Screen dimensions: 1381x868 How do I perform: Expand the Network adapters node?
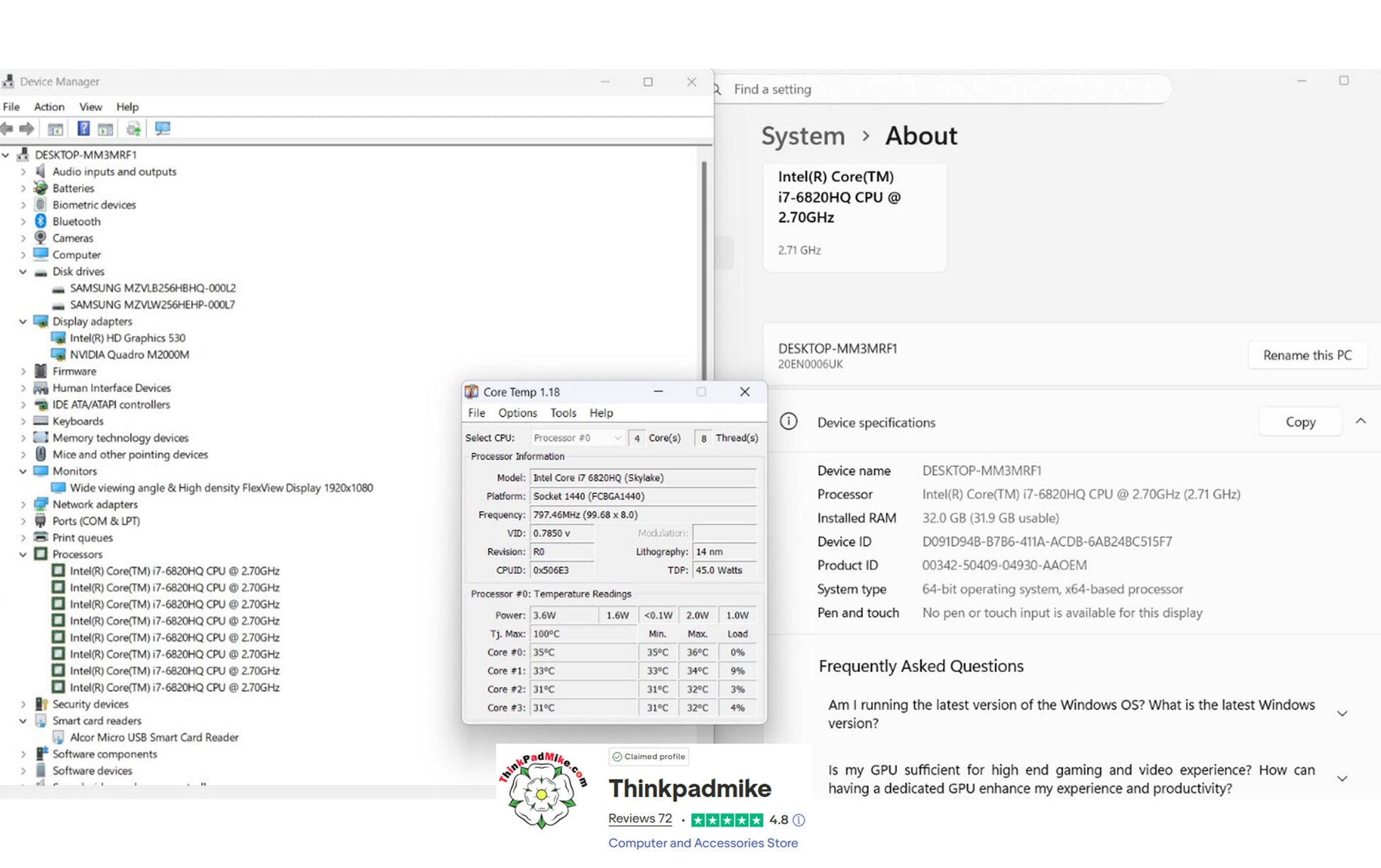(x=23, y=505)
